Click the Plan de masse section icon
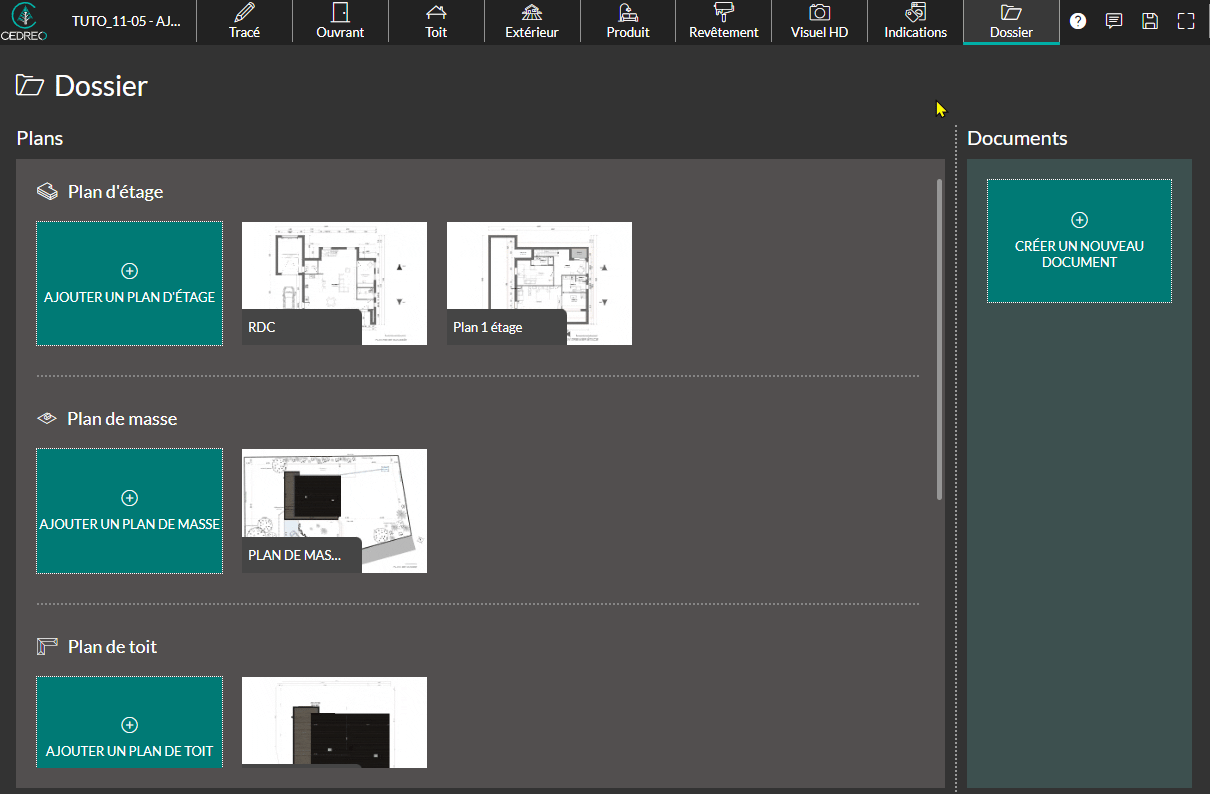The width and height of the screenshot is (1210, 794). [47, 419]
